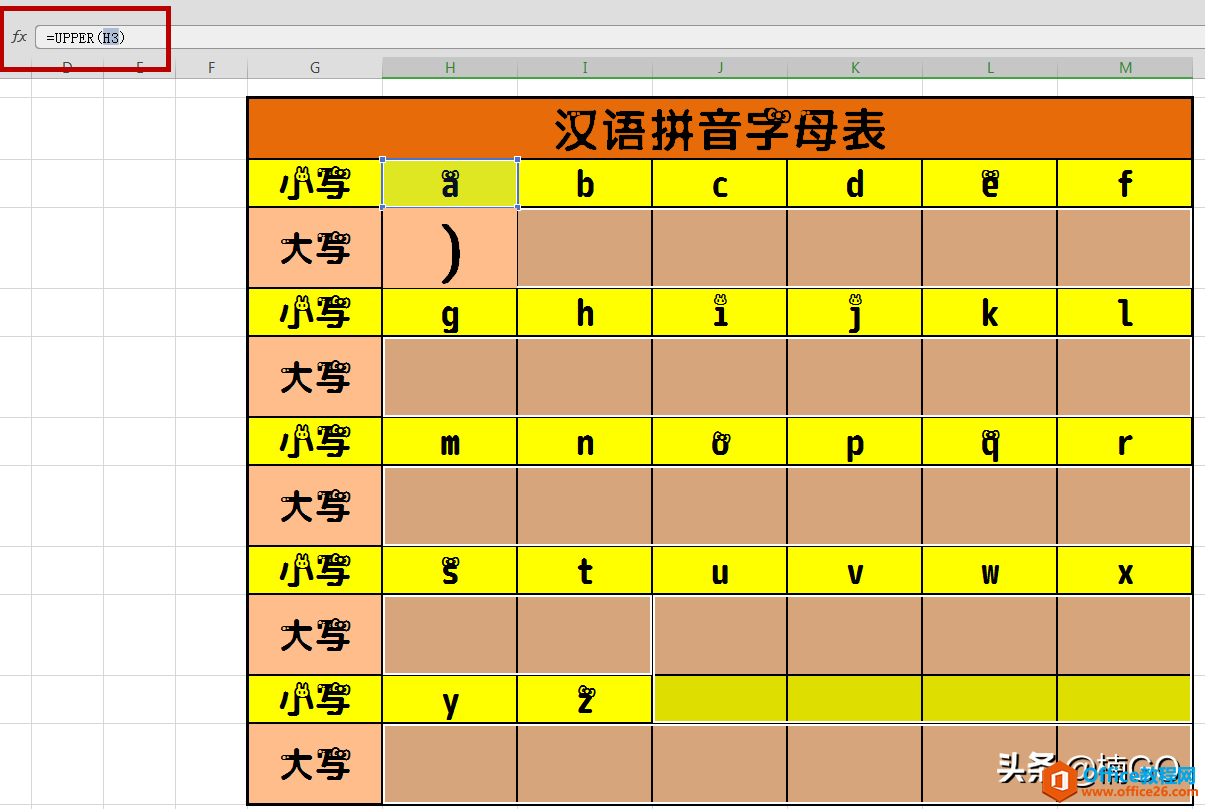Click the editing cell showing the ) character
The image size is (1205, 809).
click(450, 248)
